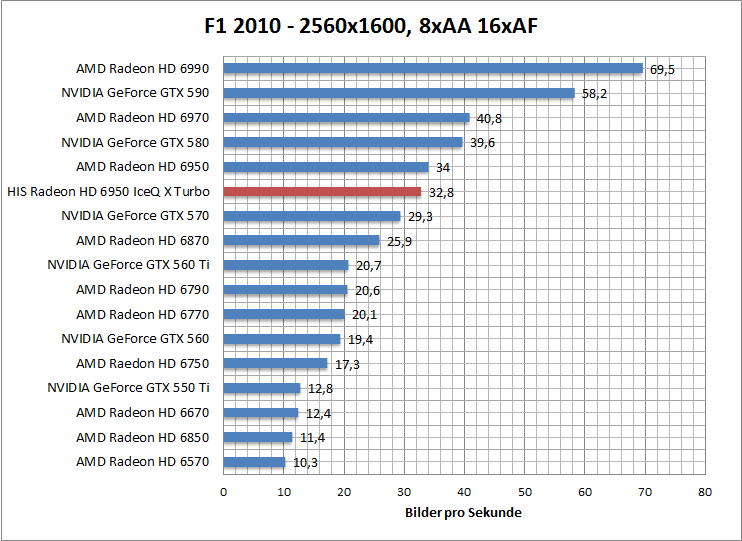Viewport: 742px width, 541px height.
Task: Click the value label '11,4'
Action: pyautogui.click(x=312, y=438)
